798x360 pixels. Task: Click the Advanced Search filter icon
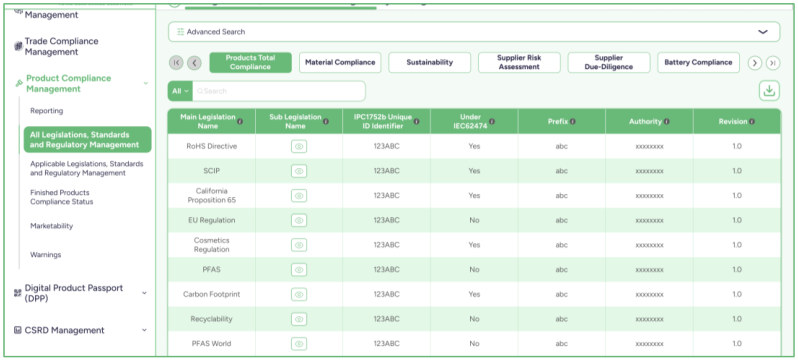pyautogui.click(x=180, y=32)
